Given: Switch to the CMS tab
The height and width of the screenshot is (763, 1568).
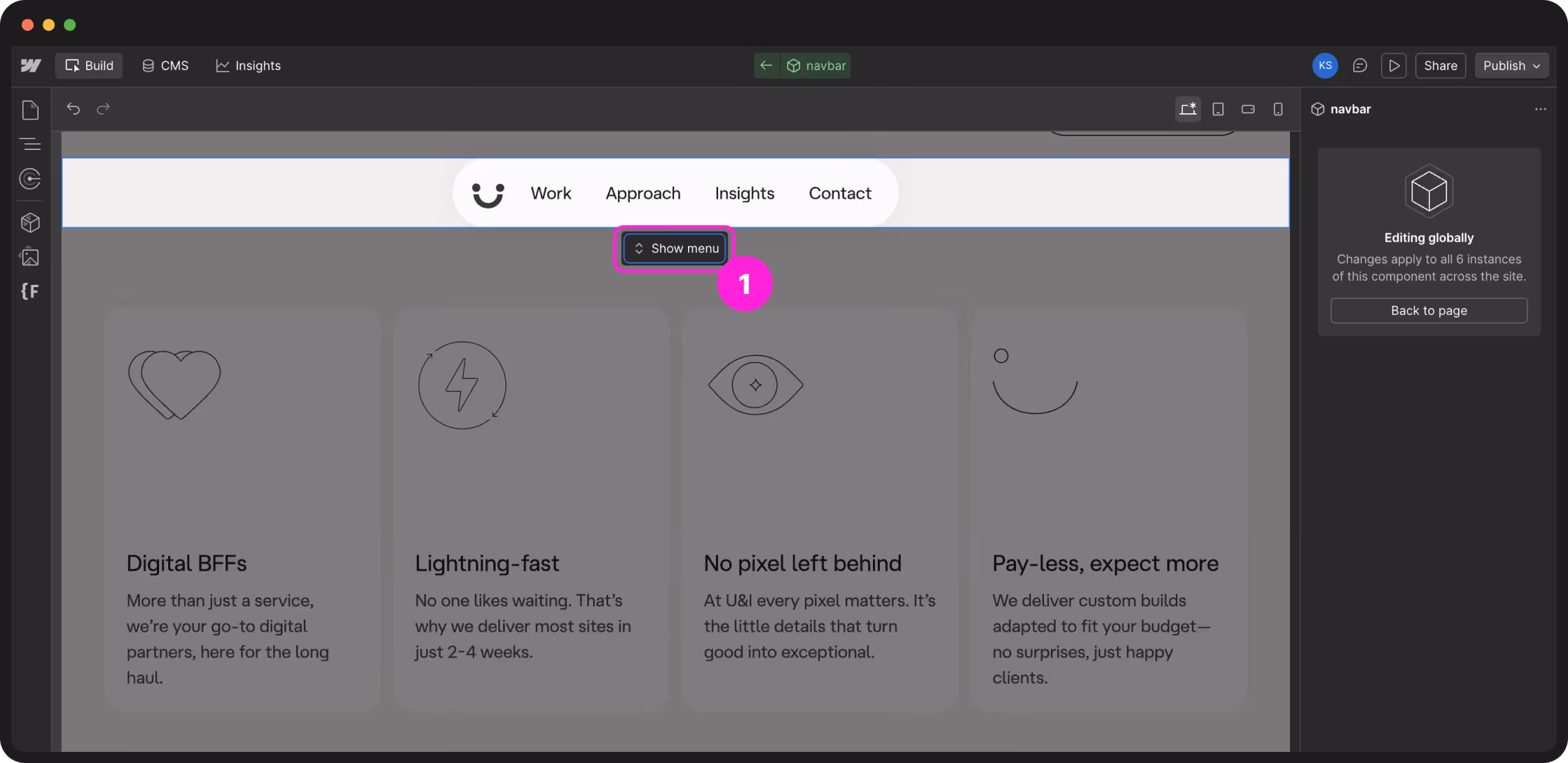Looking at the screenshot, I should tap(165, 65).
